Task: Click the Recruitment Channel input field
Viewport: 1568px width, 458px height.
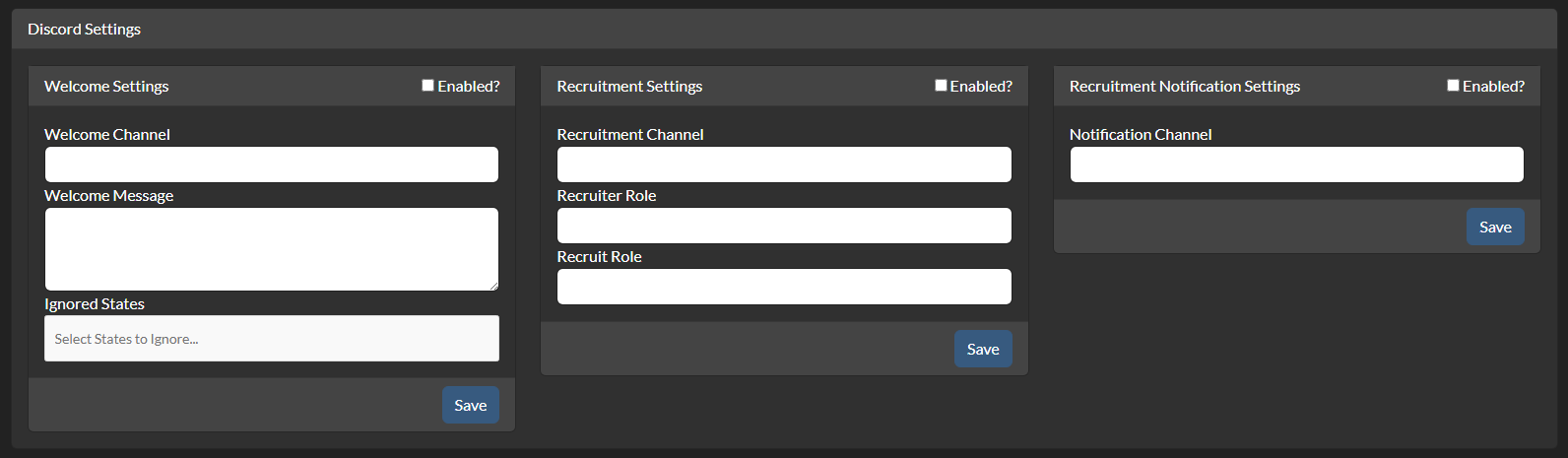Action: tap(784, 164)
